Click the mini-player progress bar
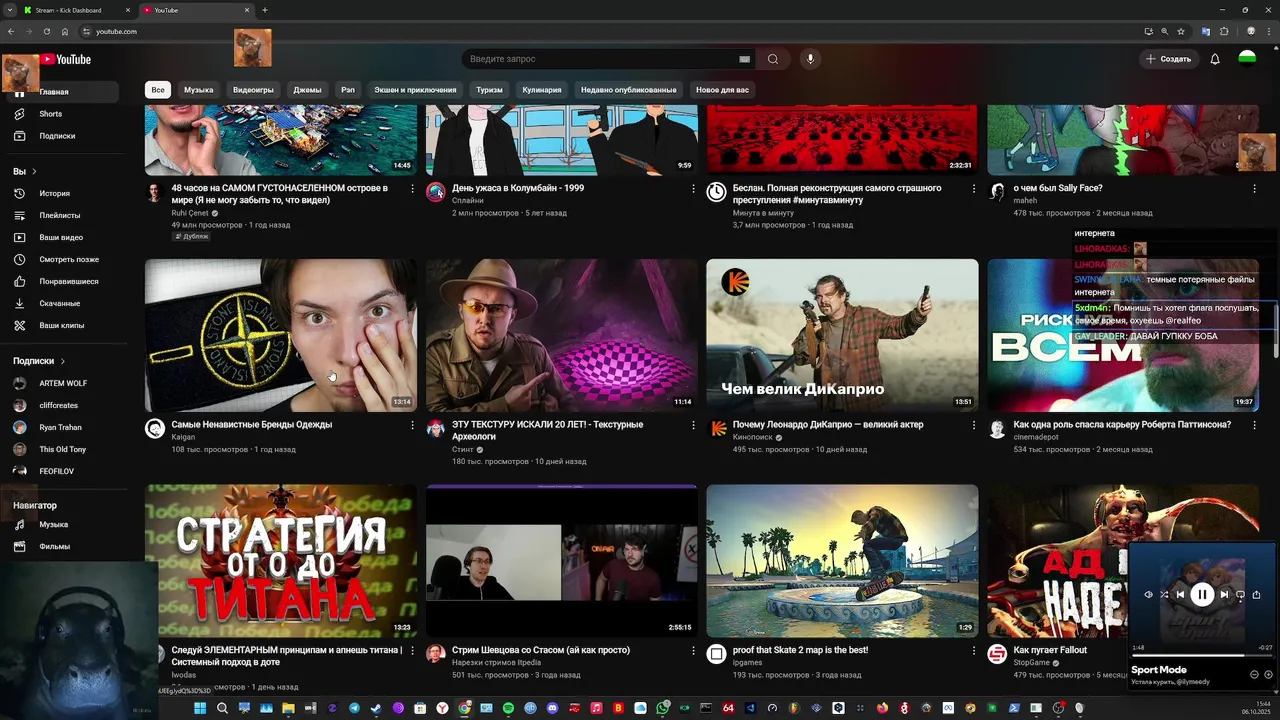 tap(1202, 655)
